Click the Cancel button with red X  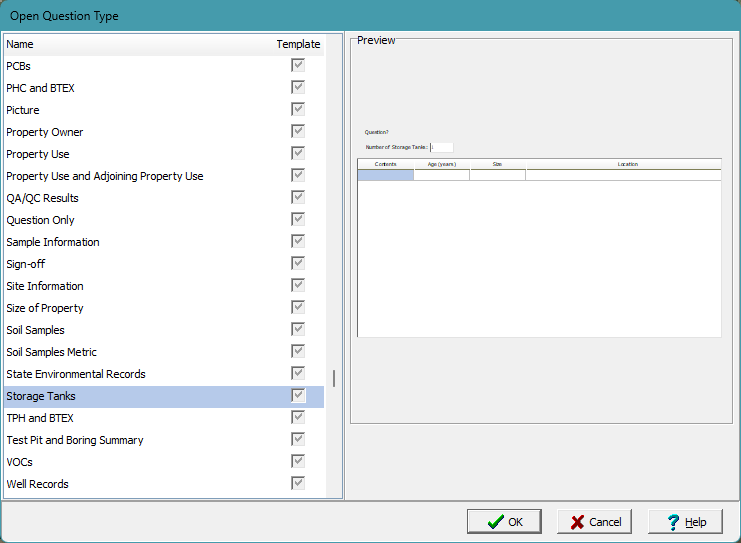[x=594, y=521]
